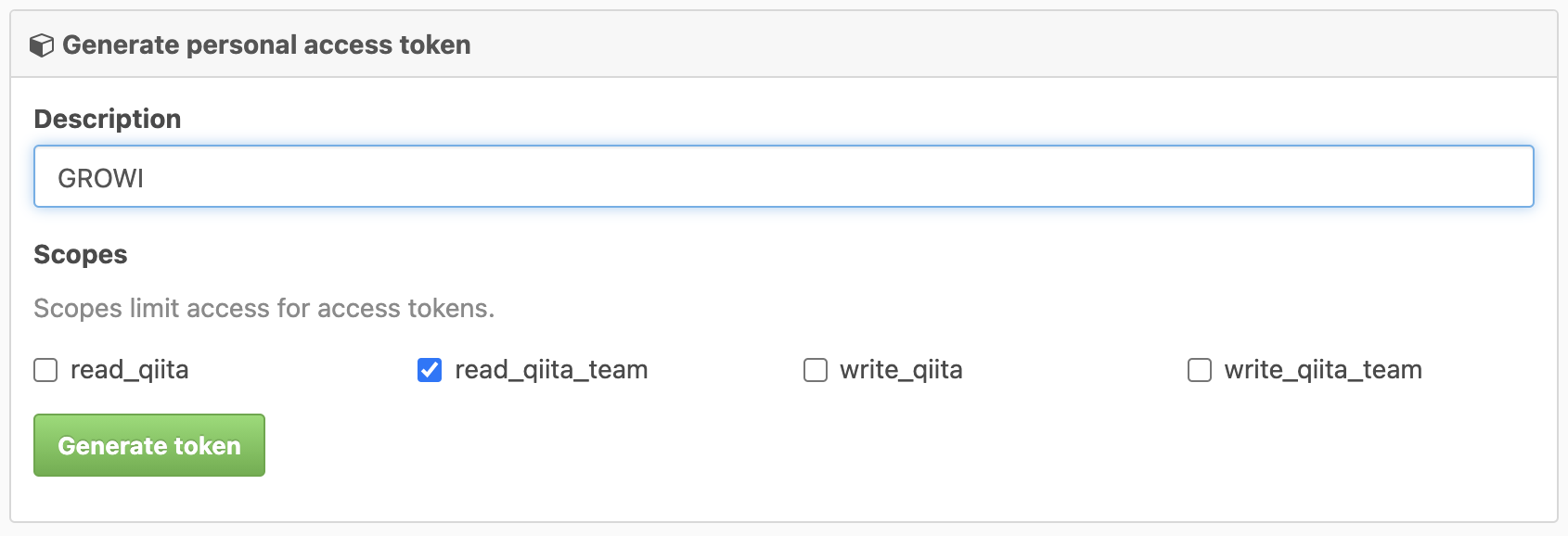This screenshot has height=536, width=1568.
Task: Enable the read_qiita scope checkbox
Action: 45,370
